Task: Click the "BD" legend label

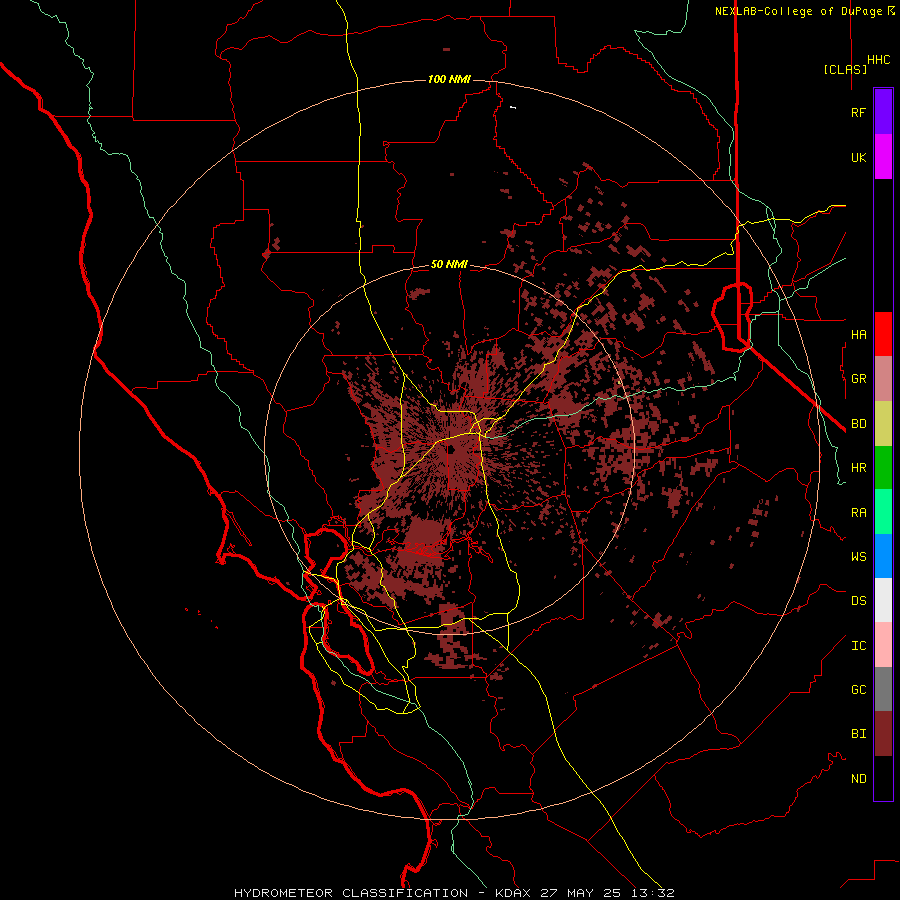Action: (x=858, y=424)
